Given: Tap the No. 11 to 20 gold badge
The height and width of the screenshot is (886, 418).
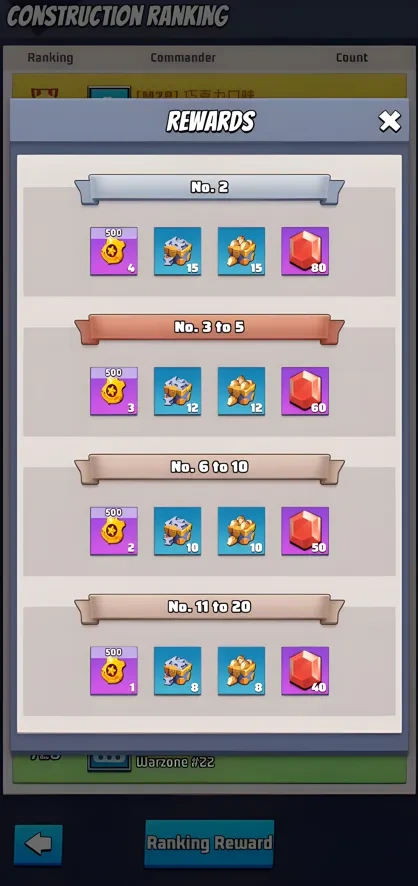Looking at the screenshot, I should (114, 671).
